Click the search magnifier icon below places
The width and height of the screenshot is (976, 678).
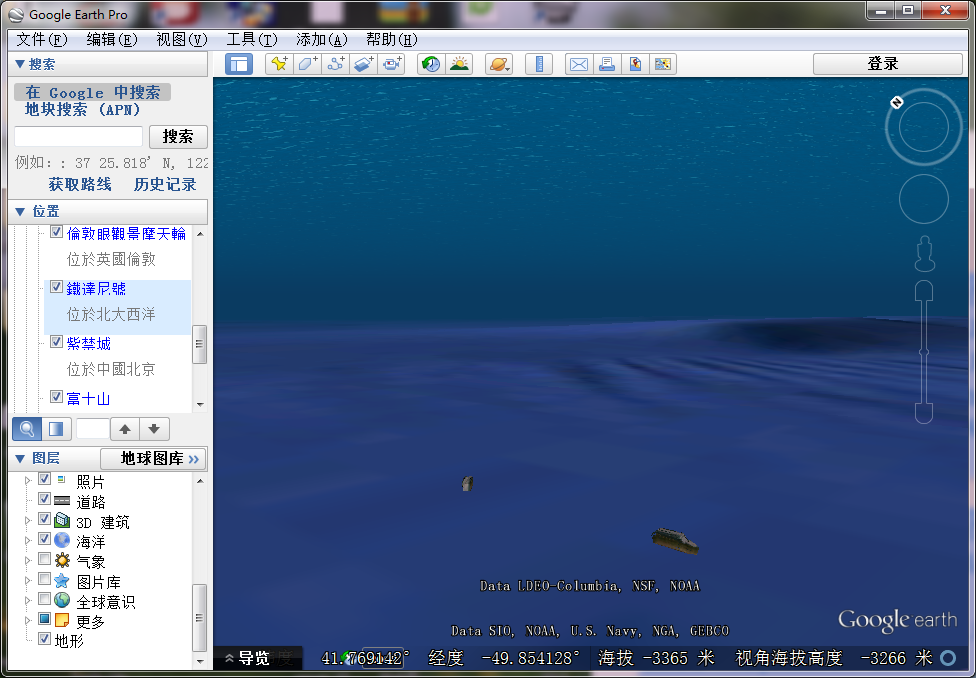point(27,429)
